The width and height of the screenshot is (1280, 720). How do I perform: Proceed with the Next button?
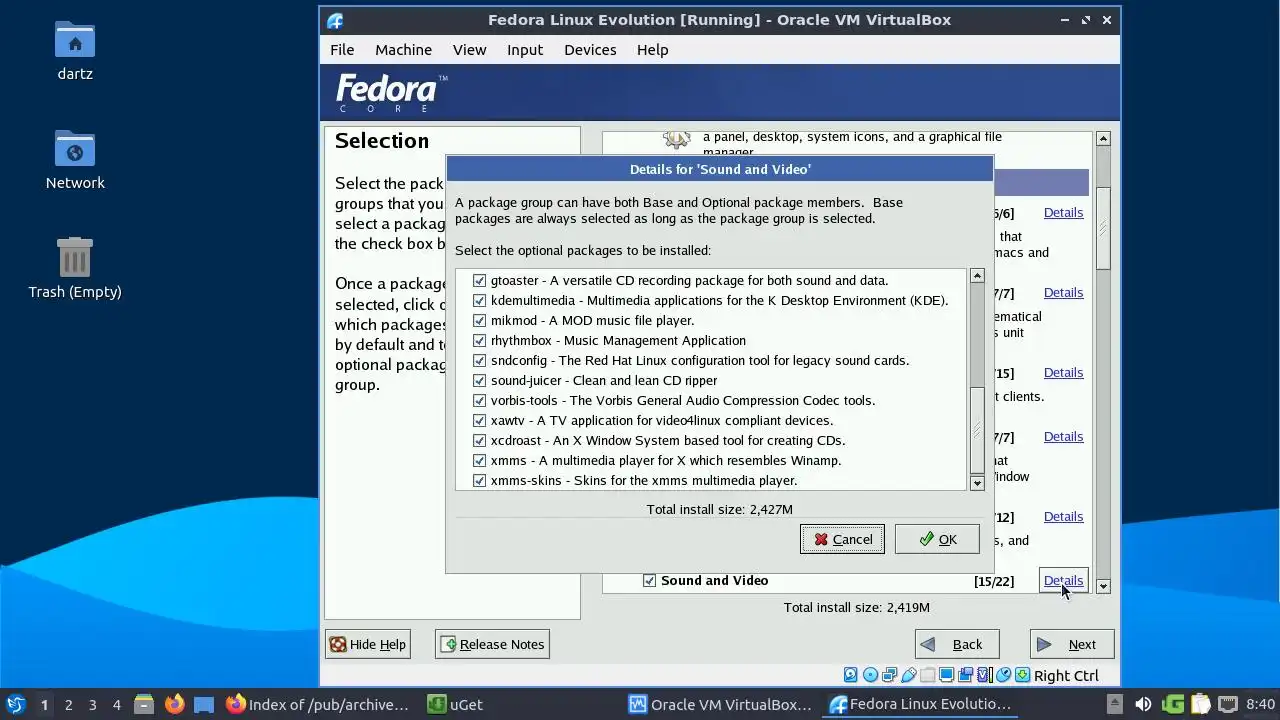pyautogui.click(x=1071, y=644)
